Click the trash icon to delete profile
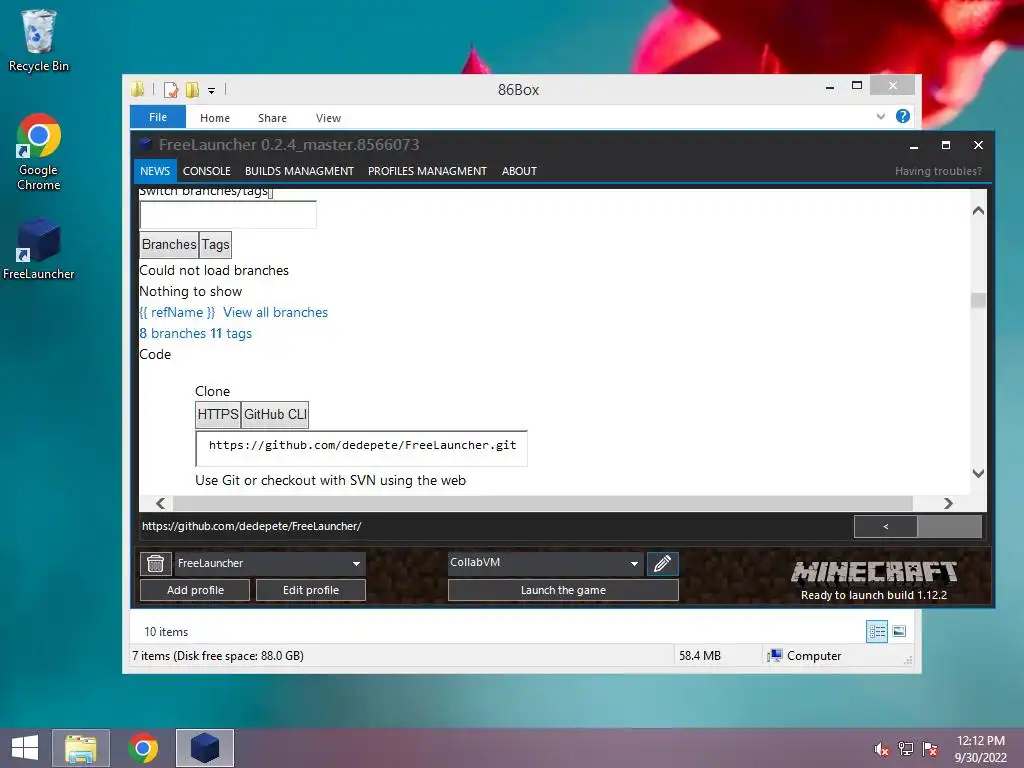Image resolution: width=1024 pixels, height=768 pixels. 155,563
